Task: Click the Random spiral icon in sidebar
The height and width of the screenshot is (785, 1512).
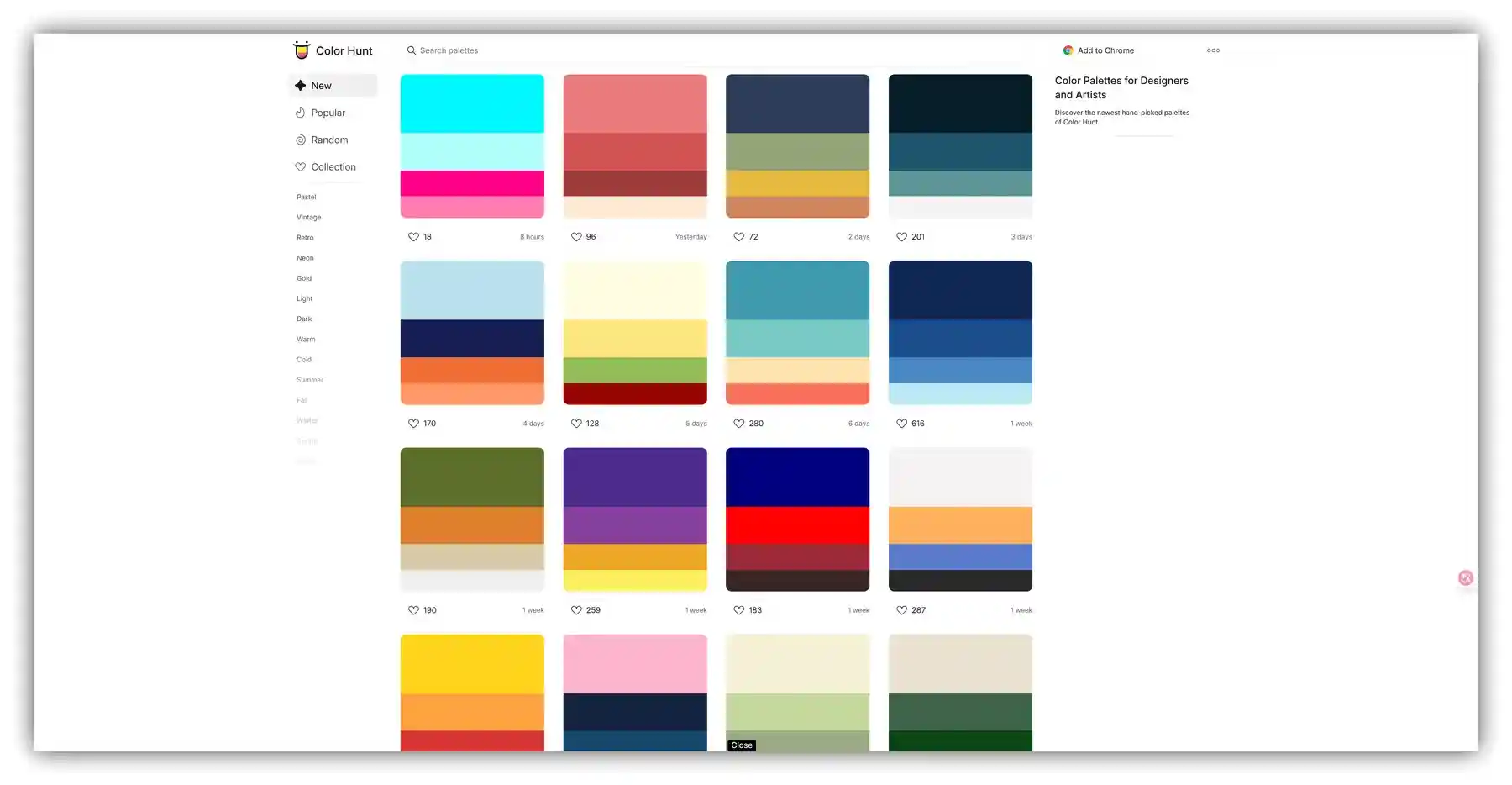Action: 300,140
